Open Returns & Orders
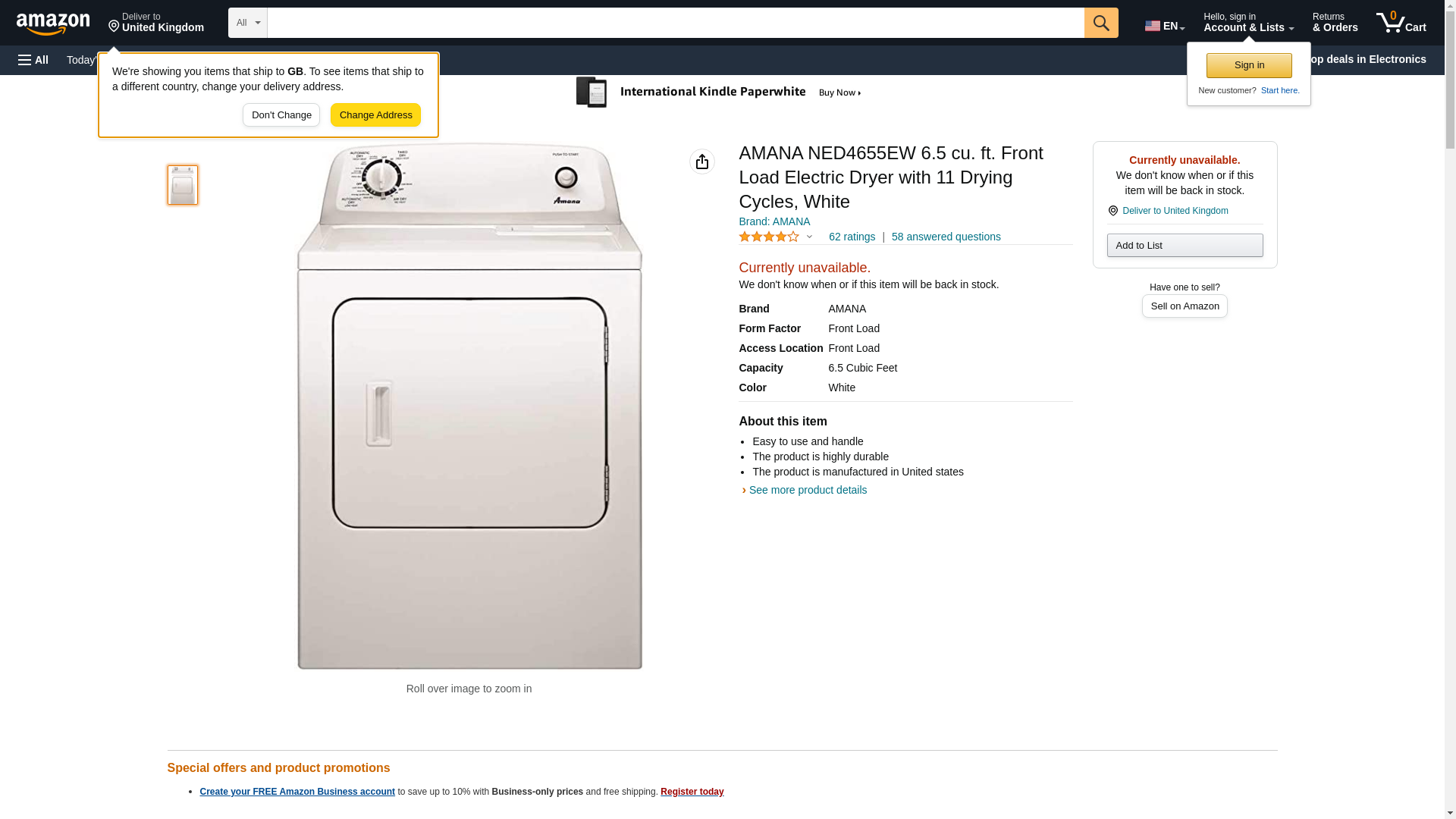The image size is (1456, 819). click(1335, 23)
